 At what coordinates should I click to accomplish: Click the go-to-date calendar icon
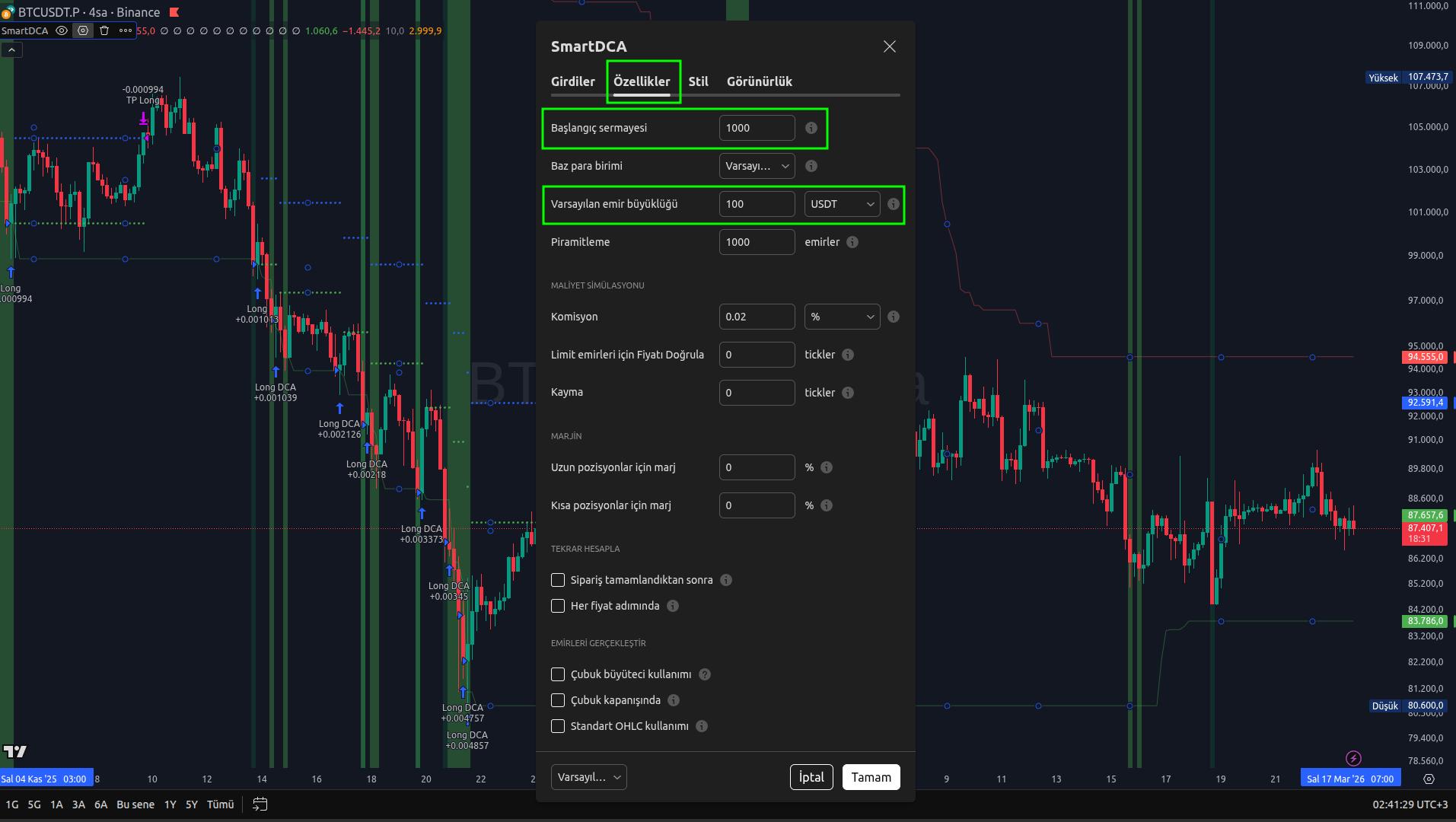click(x=260, y=804)
